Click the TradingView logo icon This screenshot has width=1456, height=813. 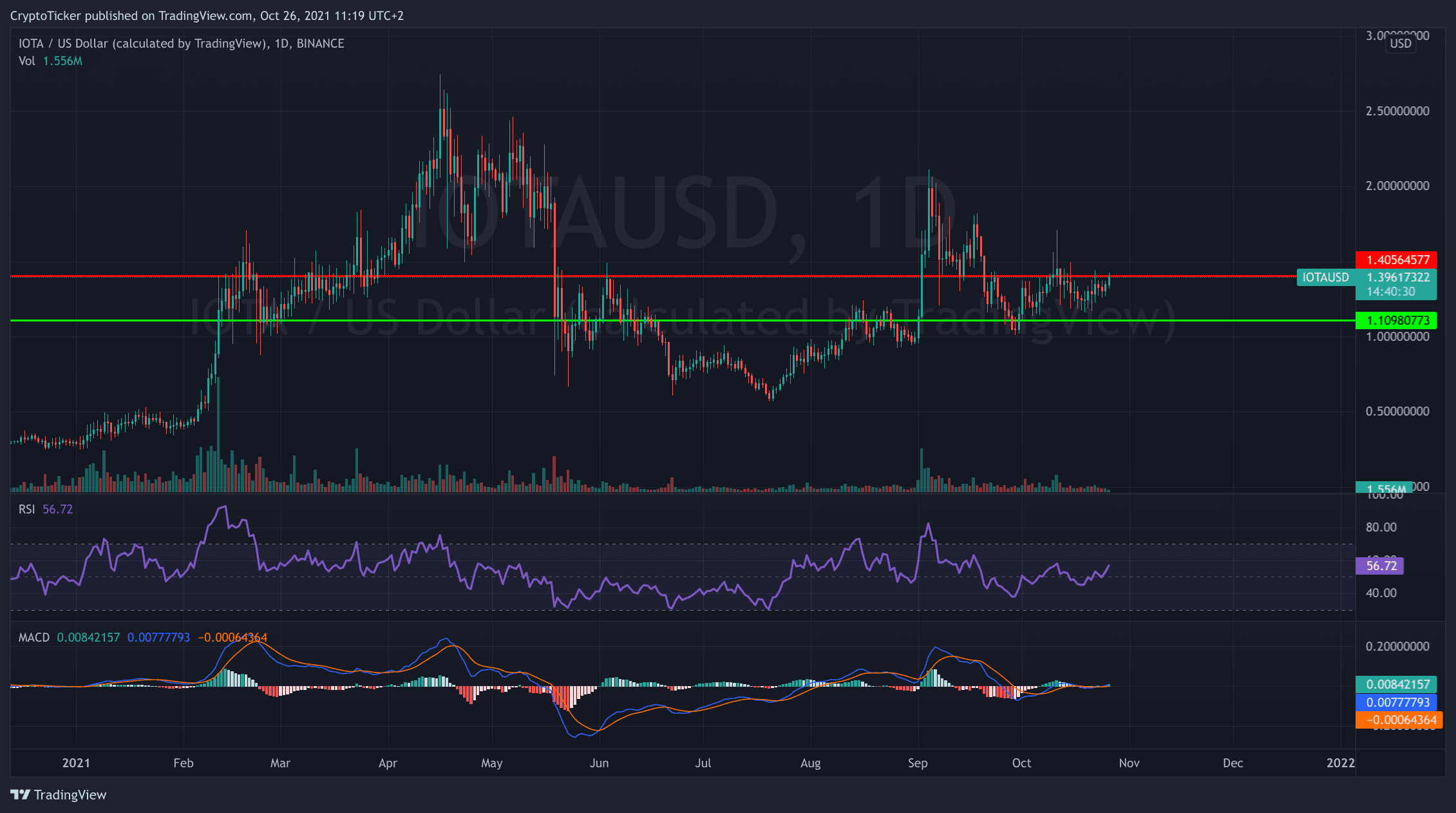(21, 794)
